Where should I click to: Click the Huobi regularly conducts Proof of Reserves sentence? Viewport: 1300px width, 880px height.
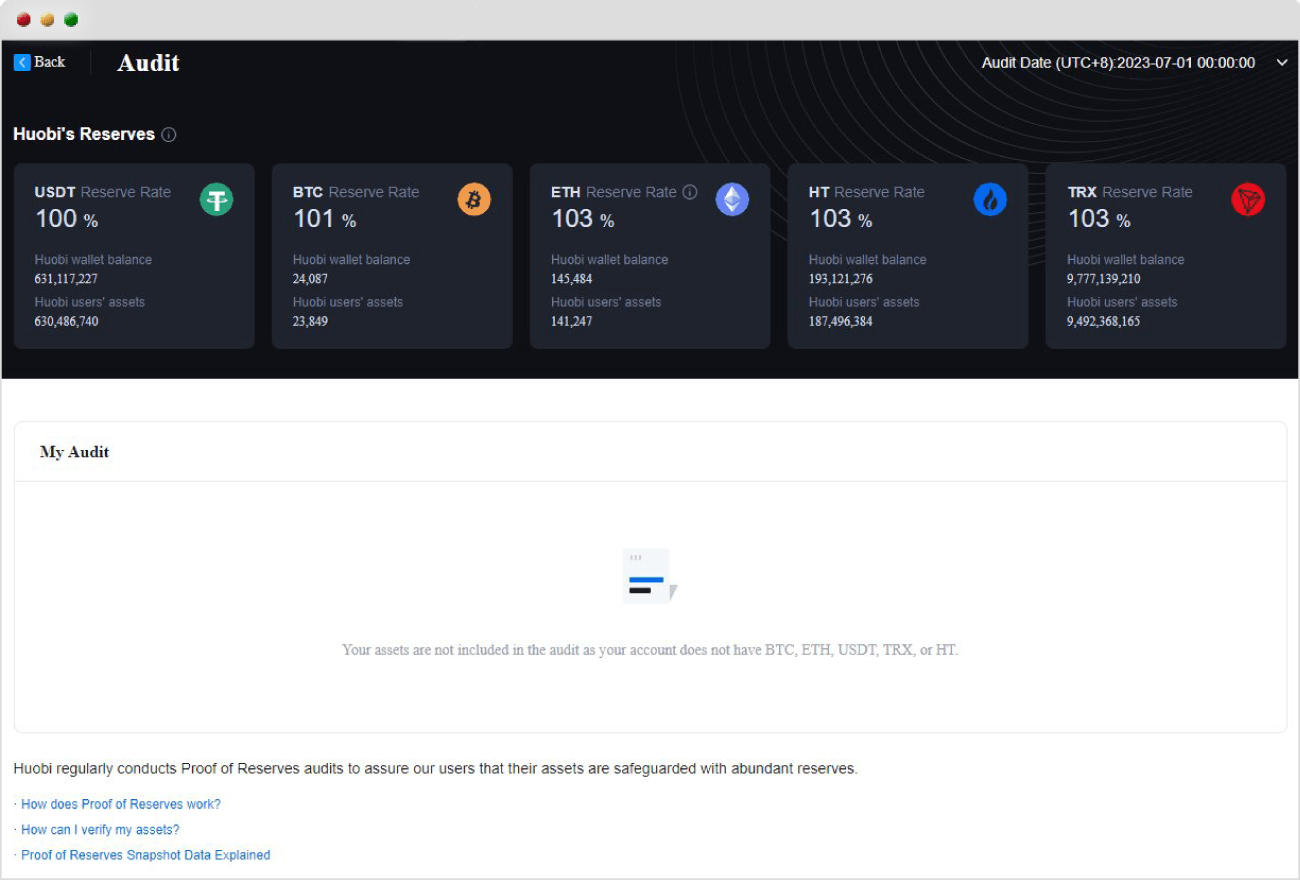436,769
